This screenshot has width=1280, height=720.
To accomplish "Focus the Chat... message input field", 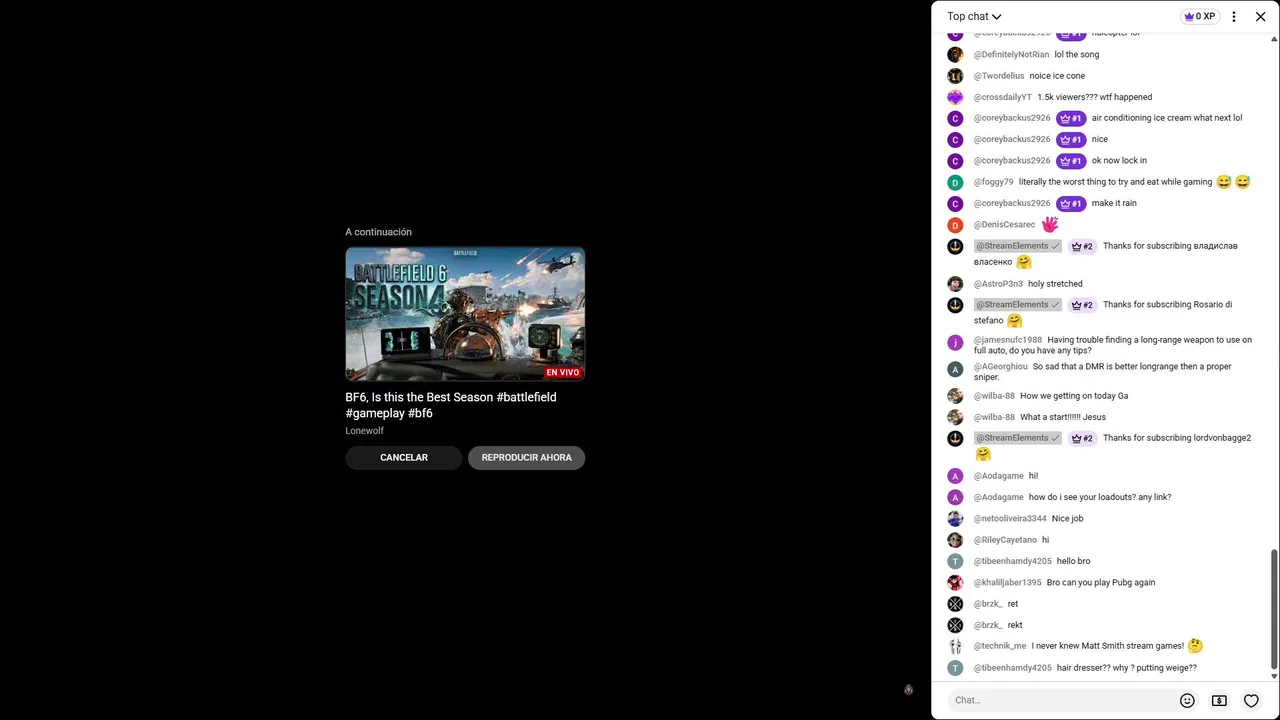I will coord(1060,700).
